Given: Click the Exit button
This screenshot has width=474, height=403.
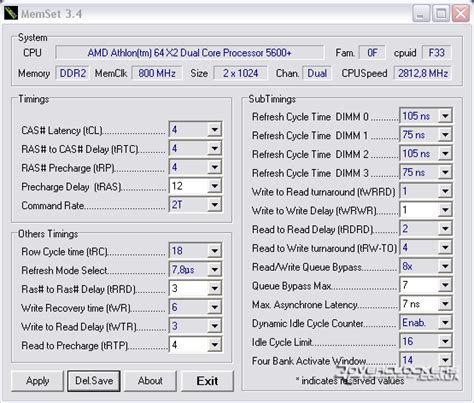Looking at the screenshot, I should pyautogui.click(x=207, y=381).
